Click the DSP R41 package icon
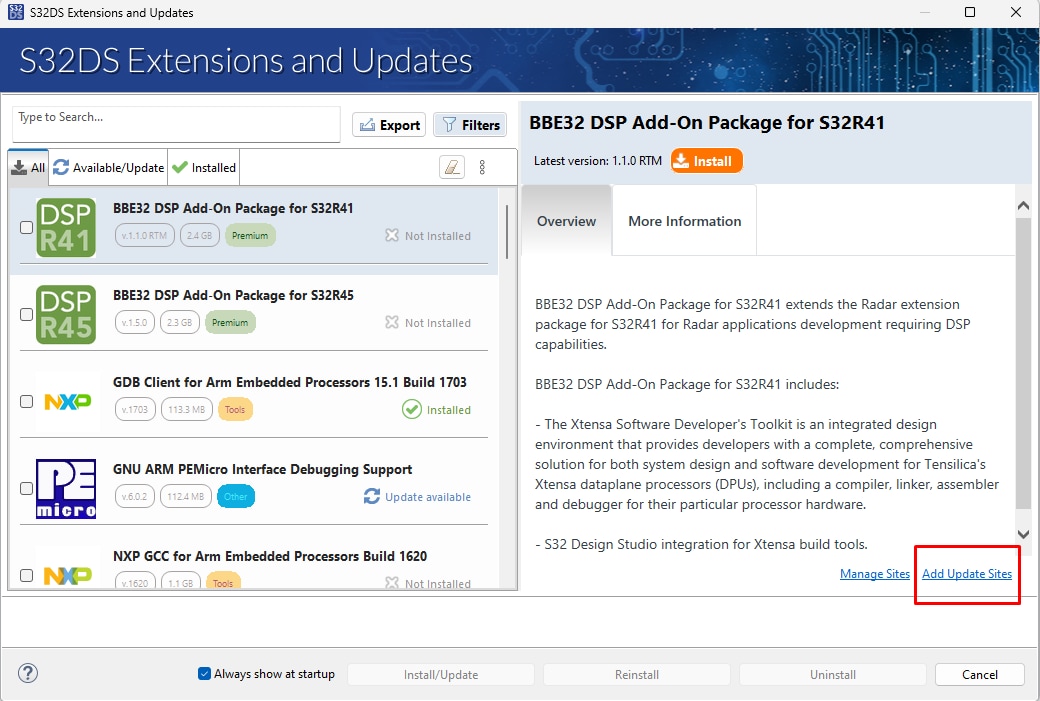1040x701 pixels. (x=66, y=227)
